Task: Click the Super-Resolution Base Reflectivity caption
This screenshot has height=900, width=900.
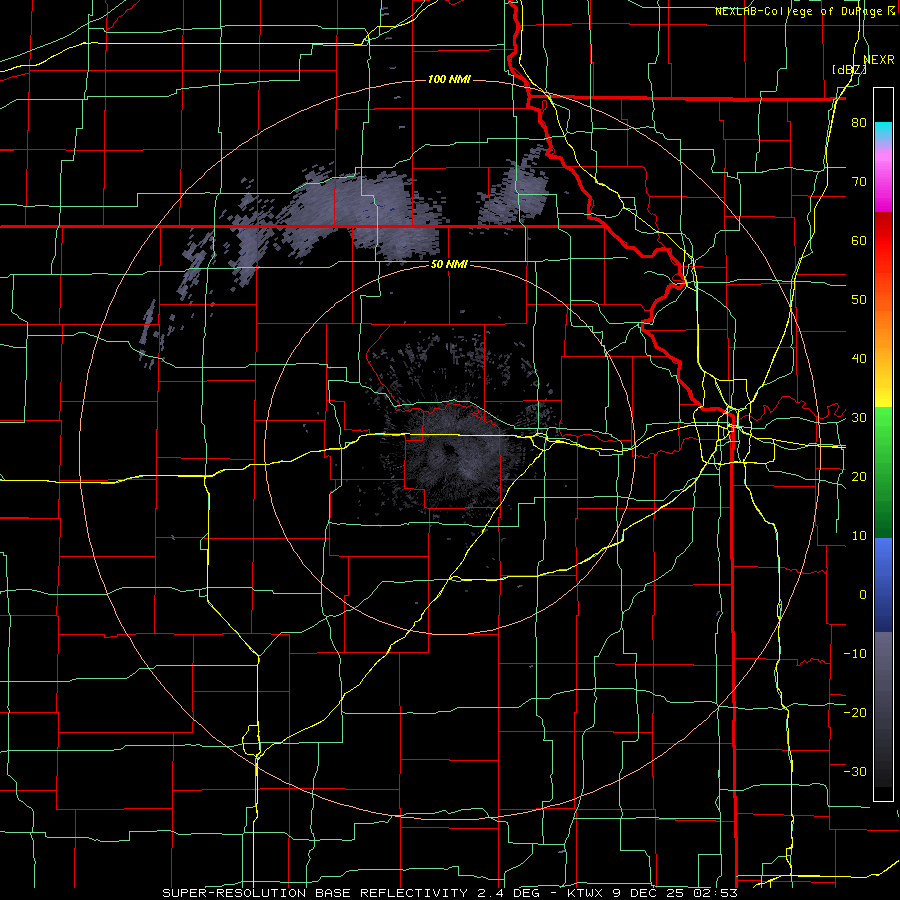Action: pyautogui.click(x=449, y=893)
